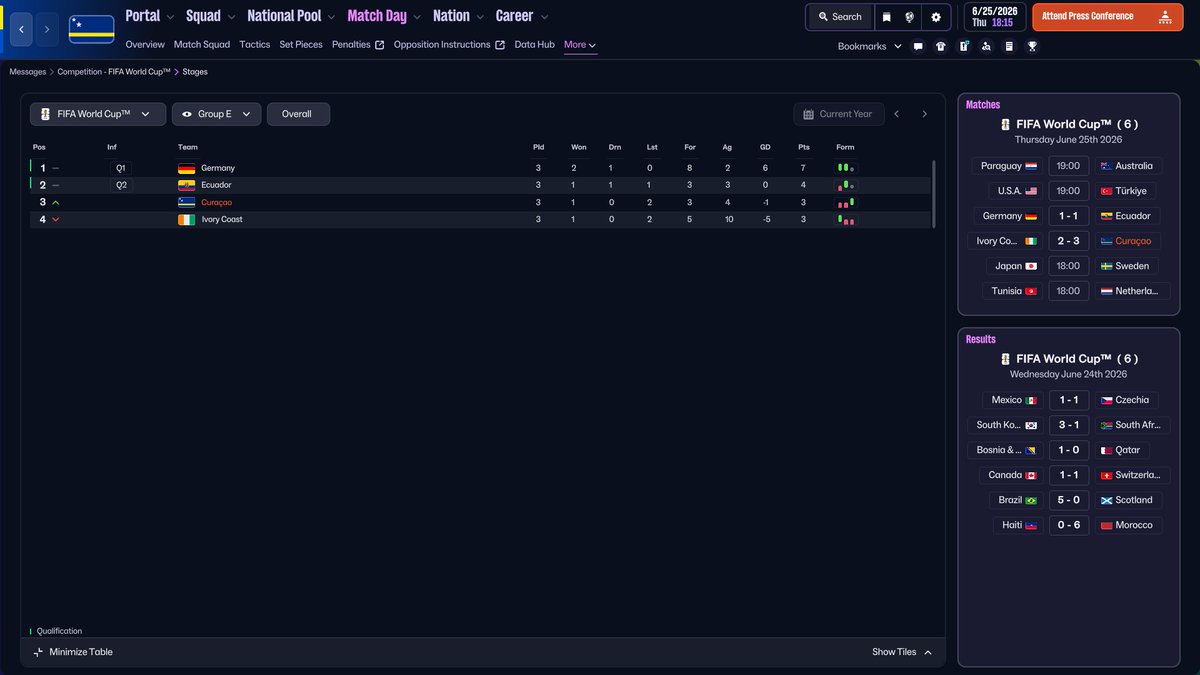Open Opposition Instructions external link icon
The width and height of the screenshot is (1200, 675).
tap(500, 45)
